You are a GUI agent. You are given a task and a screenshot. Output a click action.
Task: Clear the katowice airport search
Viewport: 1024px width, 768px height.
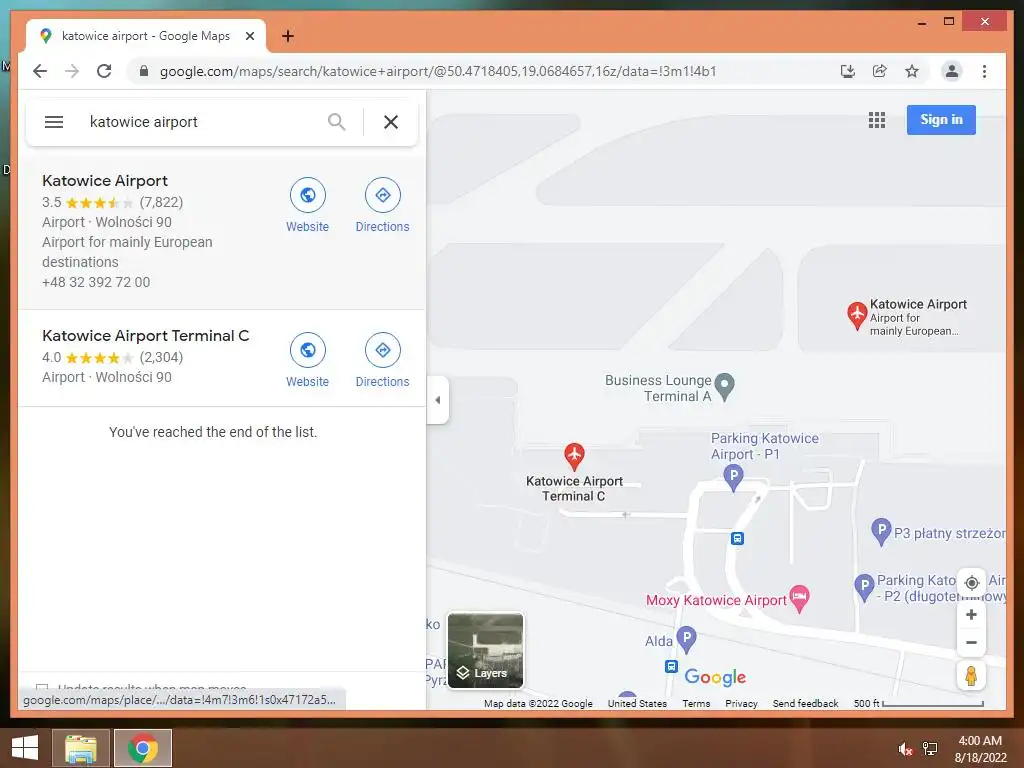[x=391, y=121]
